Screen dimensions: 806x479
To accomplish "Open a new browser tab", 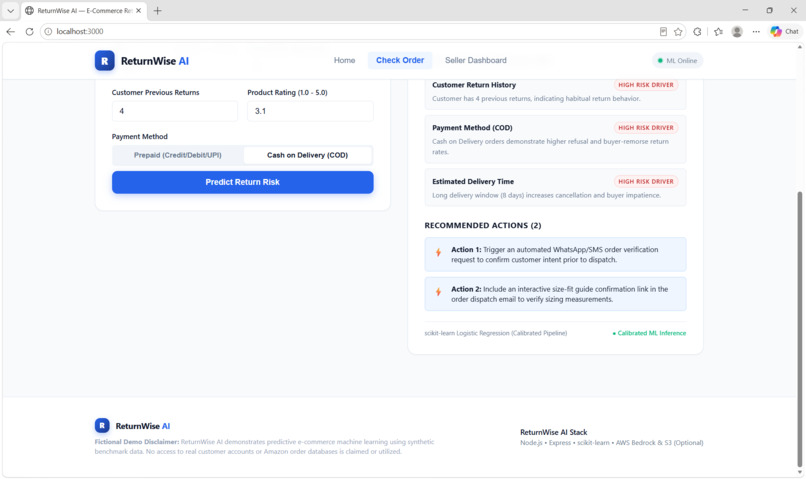I will (x=157, y=10).
